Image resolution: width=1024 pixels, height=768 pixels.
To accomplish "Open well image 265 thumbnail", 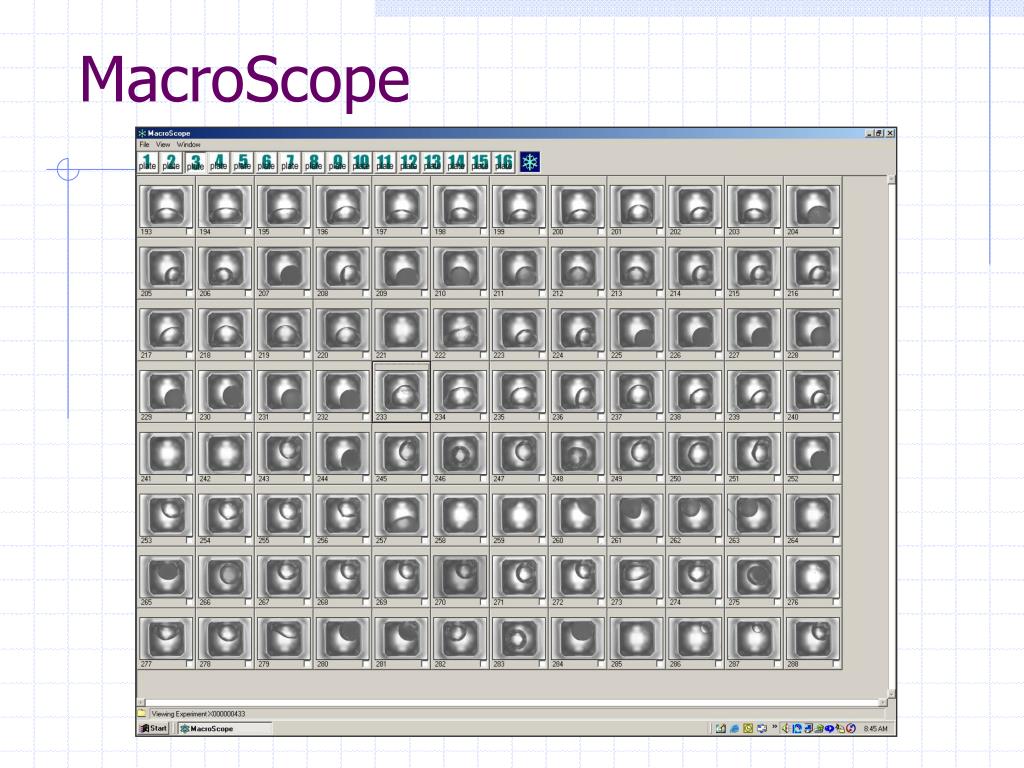I will coord(166,577).
